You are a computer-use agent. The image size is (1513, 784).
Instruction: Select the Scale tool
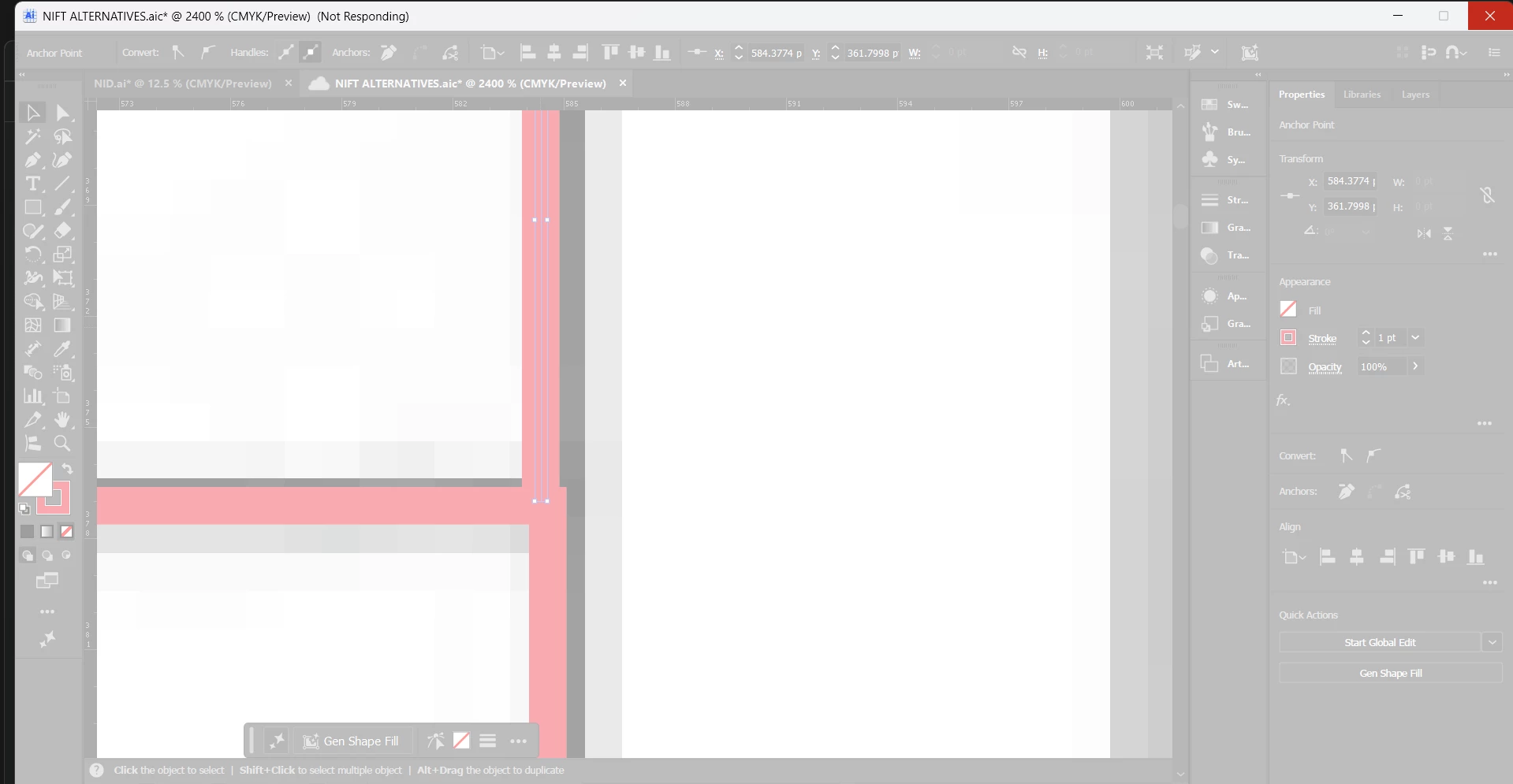tap(63, 255)
